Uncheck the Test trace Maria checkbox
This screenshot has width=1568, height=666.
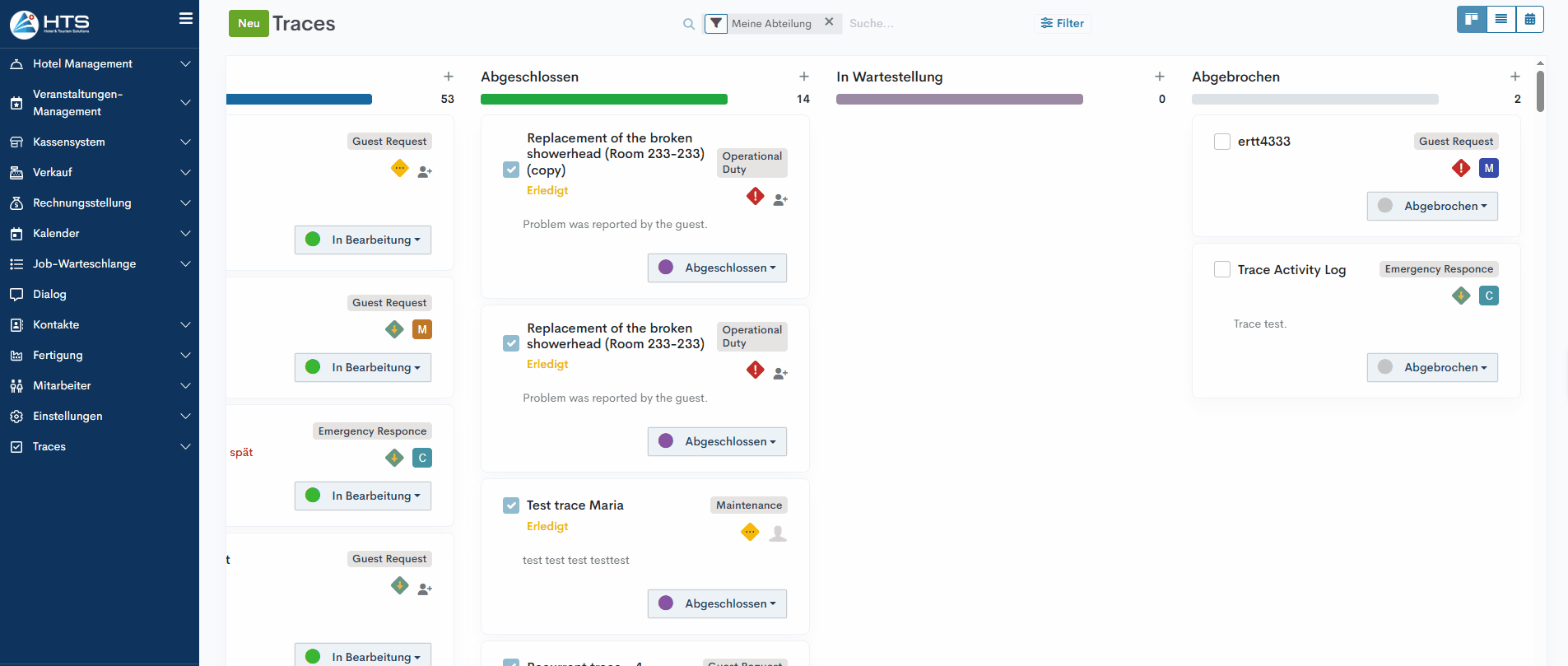511,505
